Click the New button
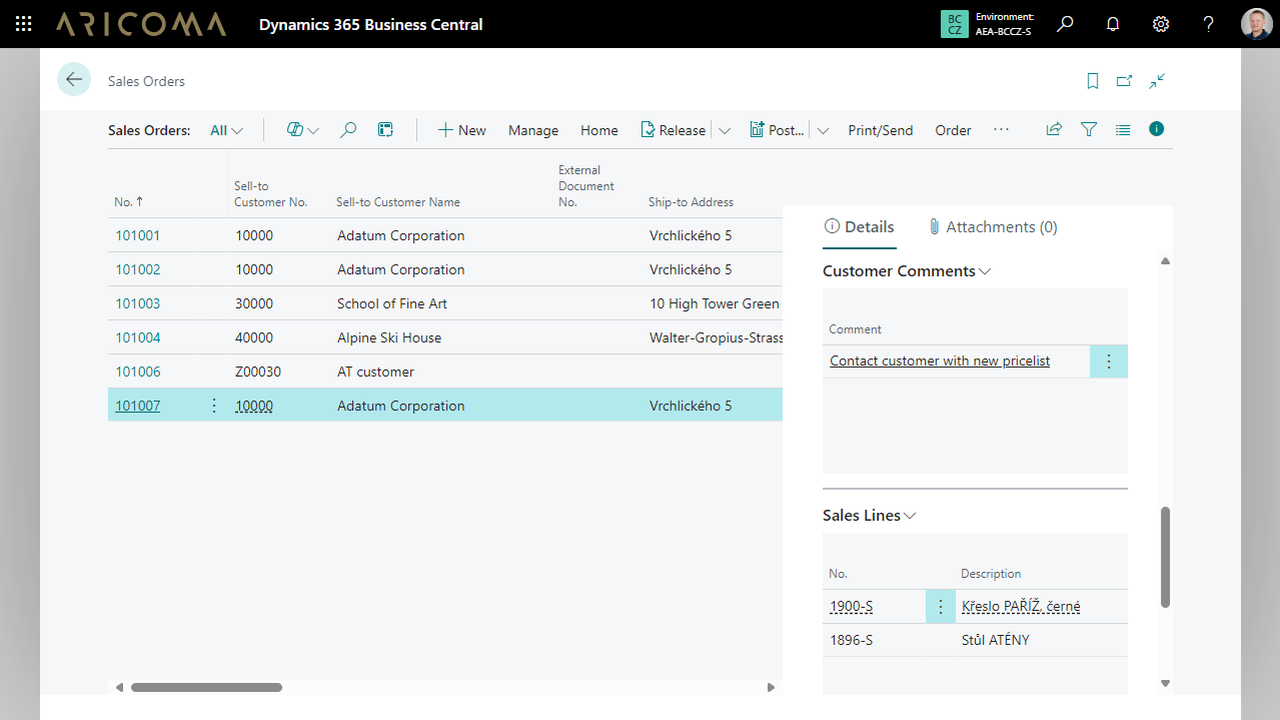This screenshot has width=1280, height=720. (462, 130)
